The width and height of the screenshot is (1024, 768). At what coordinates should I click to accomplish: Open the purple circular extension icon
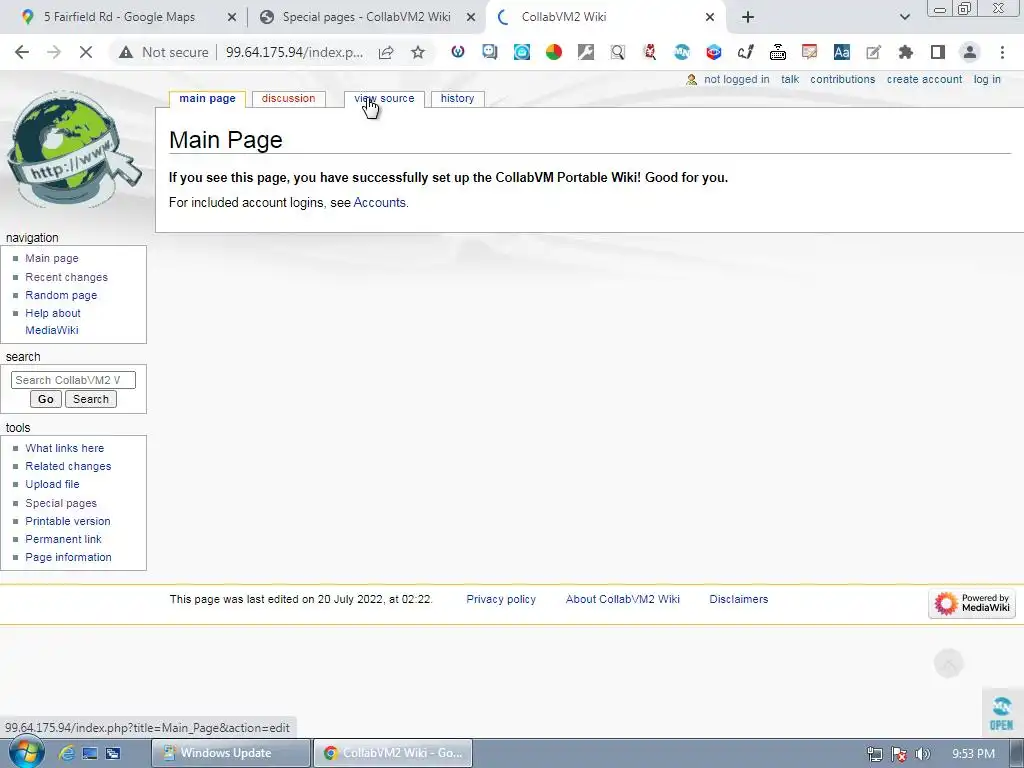coord(458,52)
